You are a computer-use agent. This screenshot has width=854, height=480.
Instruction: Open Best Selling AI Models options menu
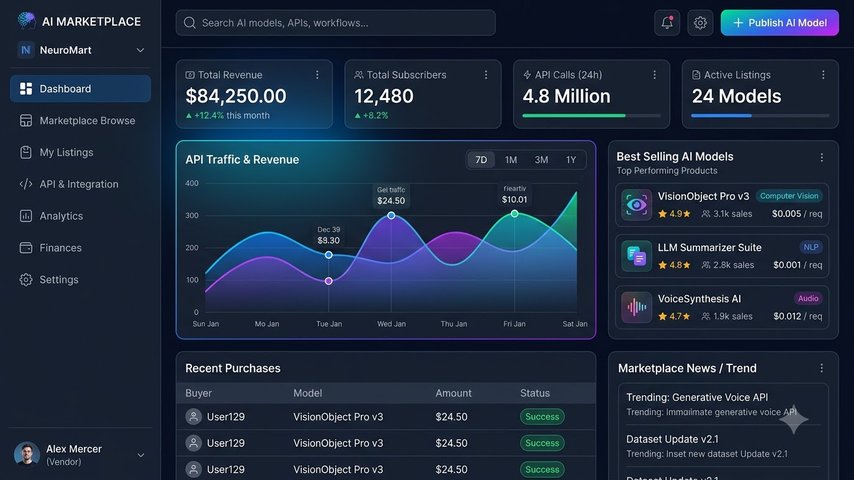[x=821, y=157]
